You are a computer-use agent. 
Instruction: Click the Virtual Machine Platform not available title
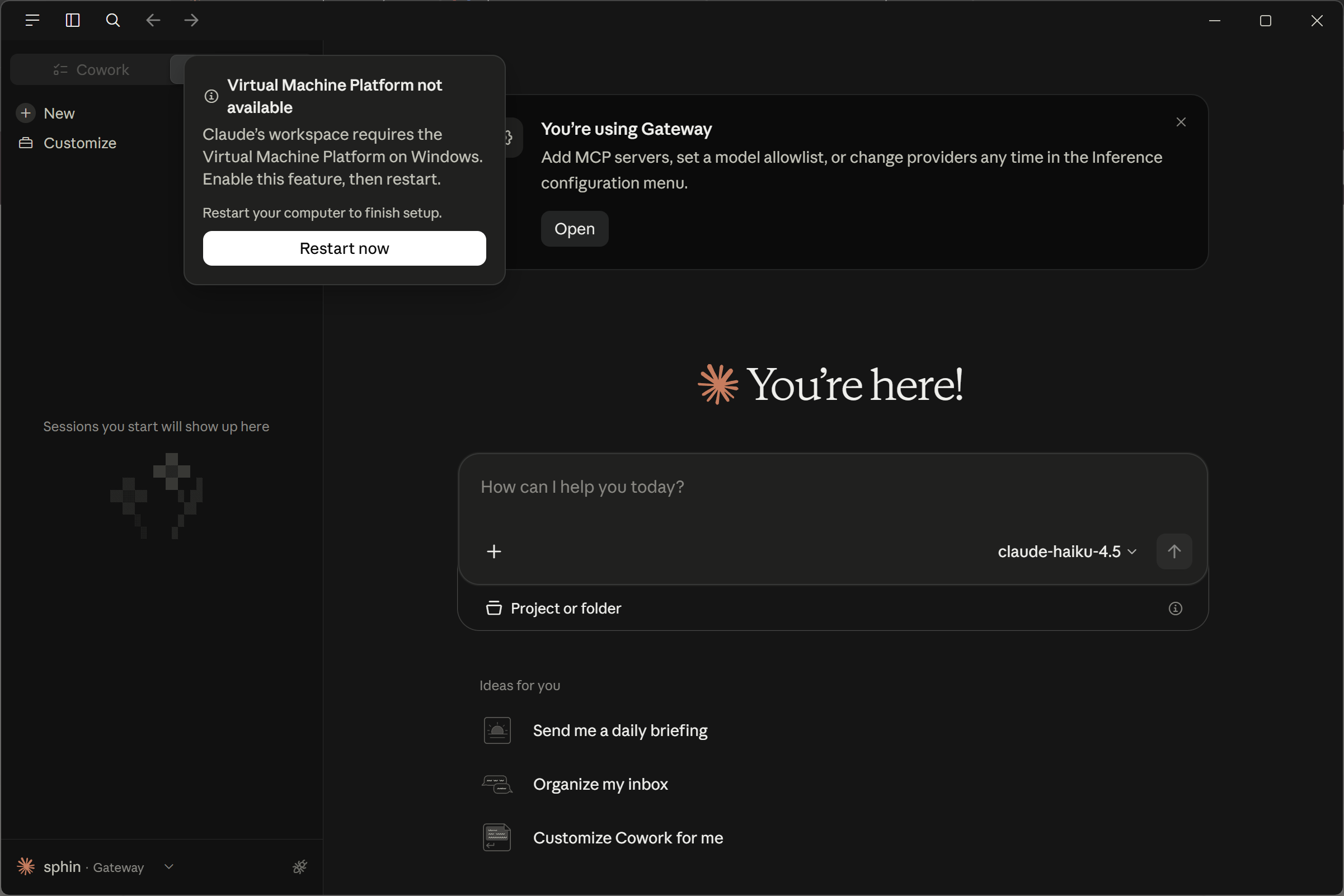[335, 96]
